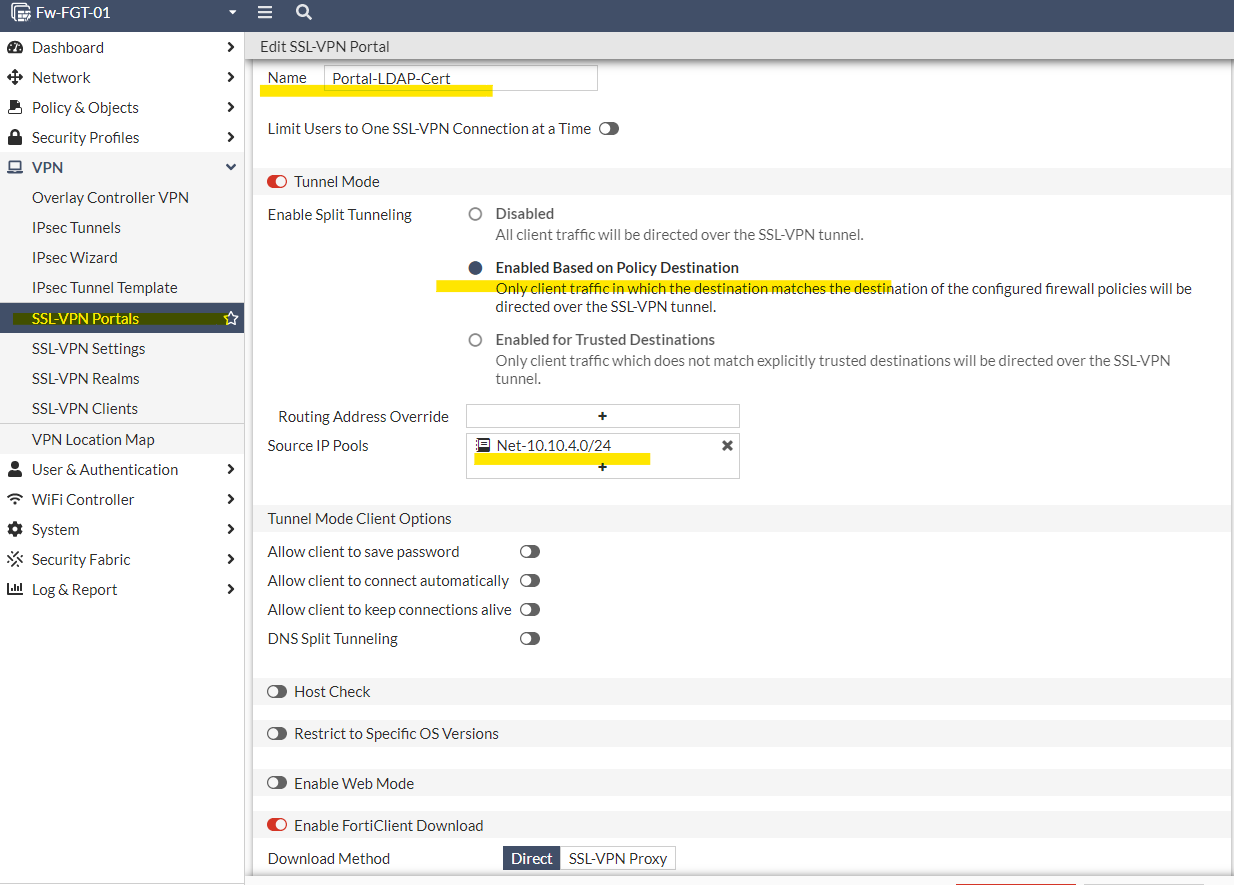Click the Name input field for Portal-LDAP-Cert
The width and height of the screenshot is (1234, 885).
pyautogui.click(x=458, y=77)
